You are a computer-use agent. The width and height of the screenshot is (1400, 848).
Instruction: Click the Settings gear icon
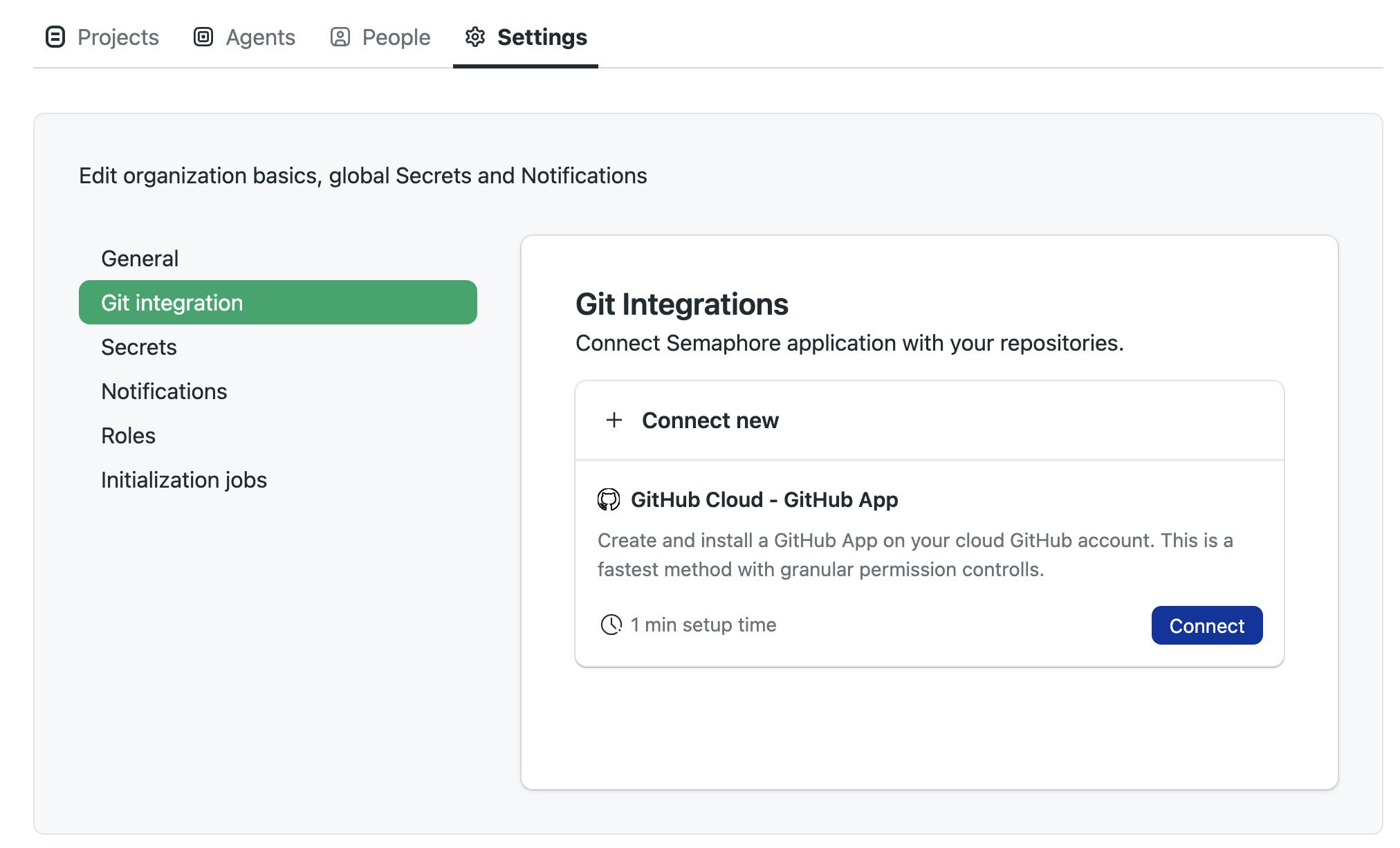pyautogui.click(x=475, y=37)
